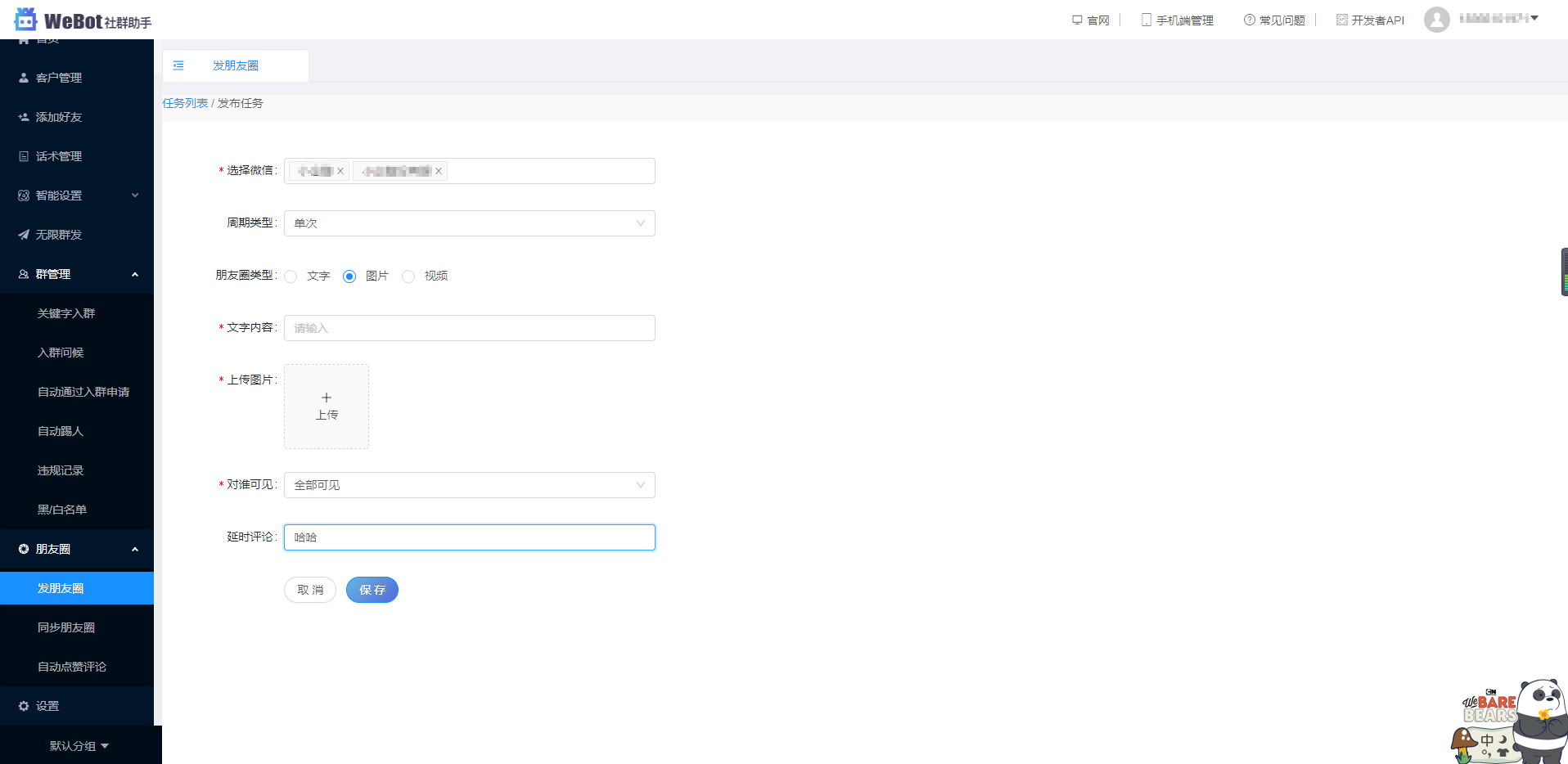Click the sidebar collapse icon beside 发朋友圈 tab
The height and width of the screenshot is (764, 1568).
(x=178, y=65)
